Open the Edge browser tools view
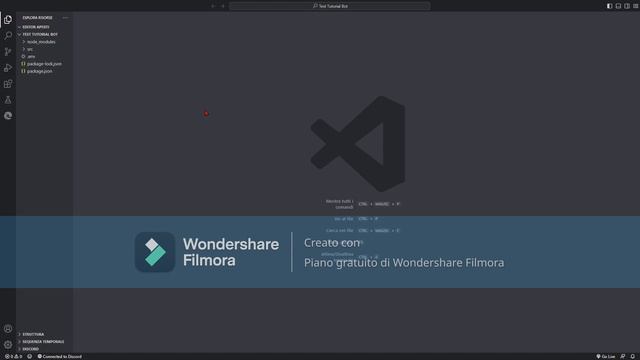 pos(8,116)
